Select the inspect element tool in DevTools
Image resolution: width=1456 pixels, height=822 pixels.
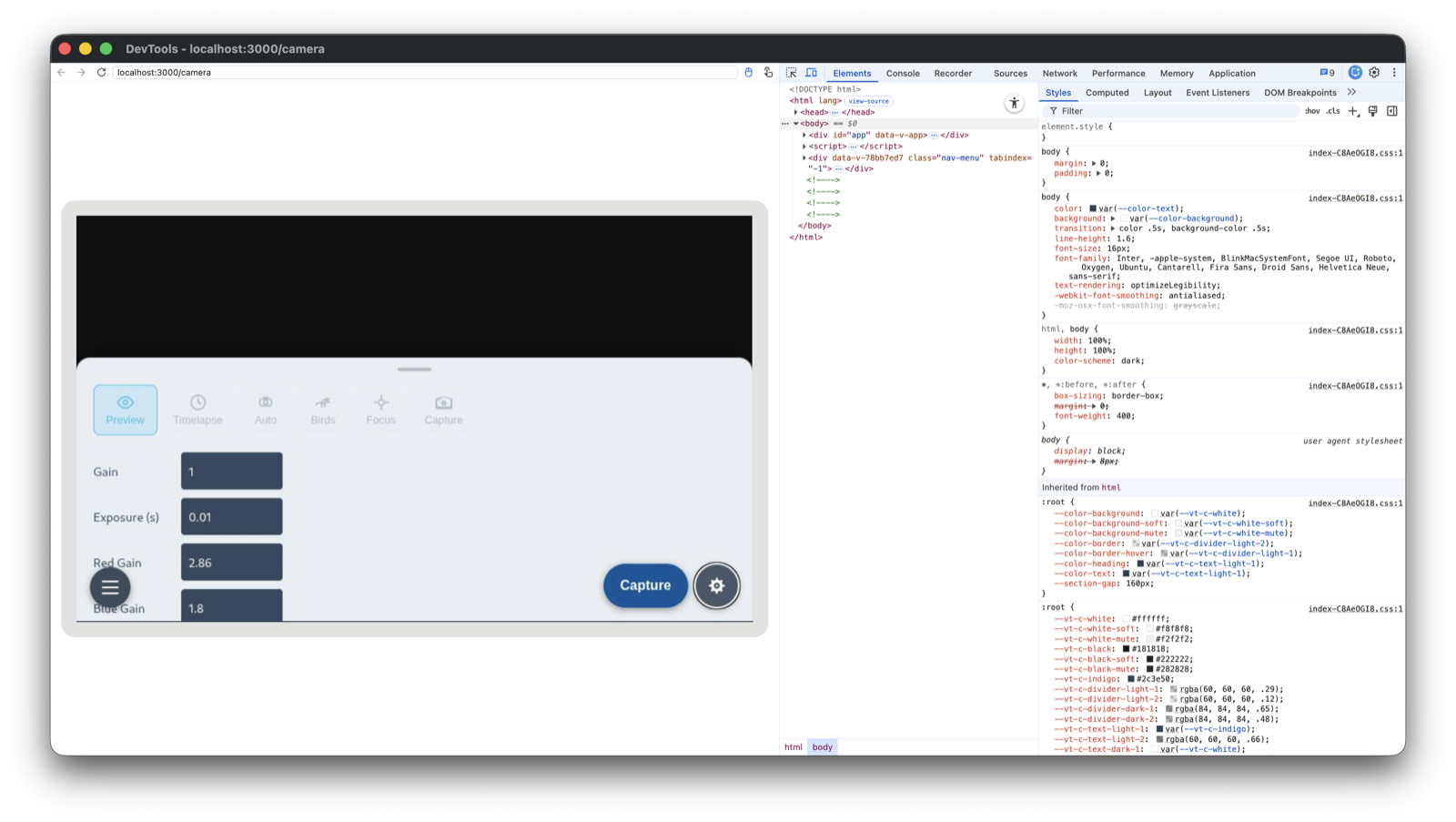[791, 72]
